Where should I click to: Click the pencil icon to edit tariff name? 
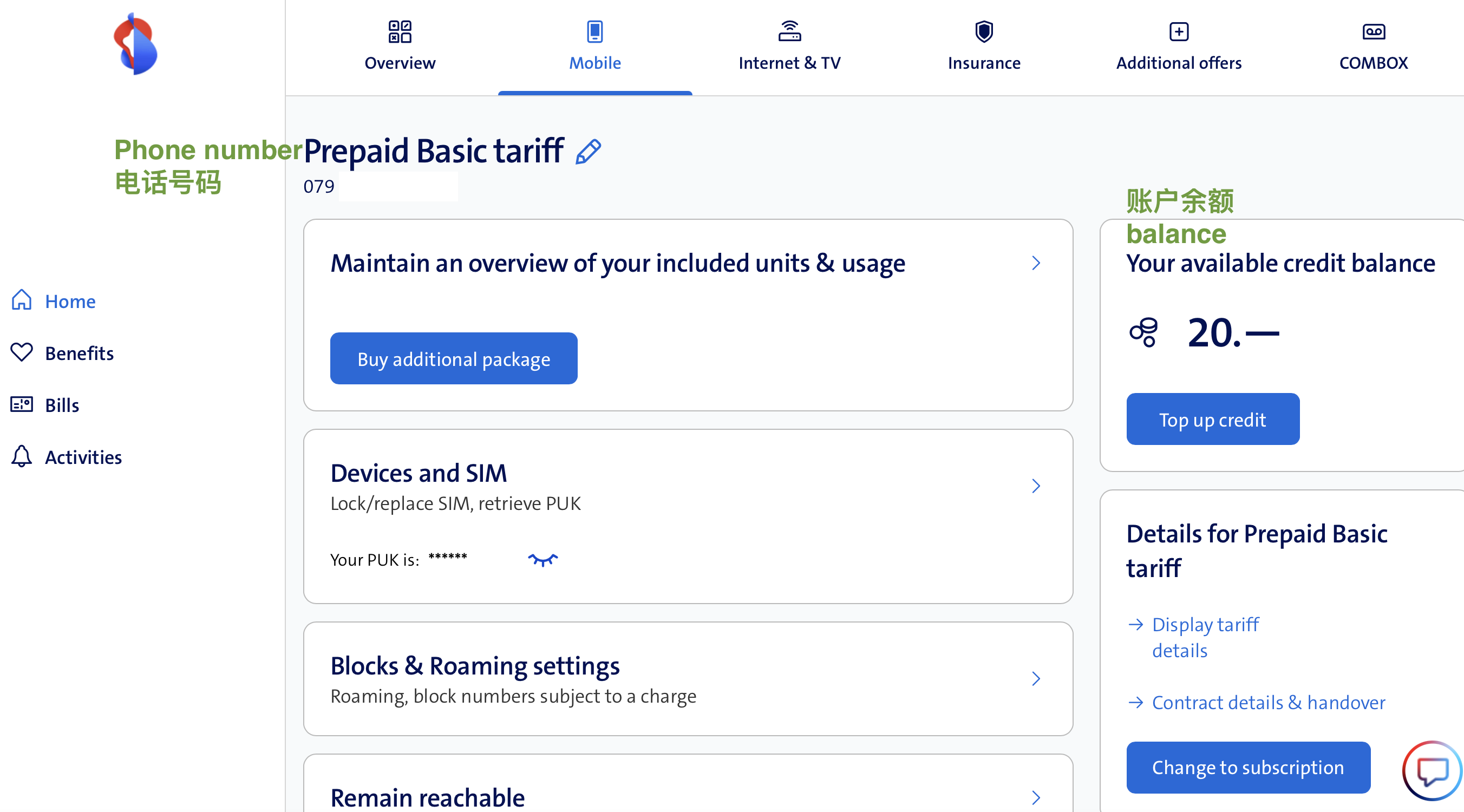tap(588, 152)
